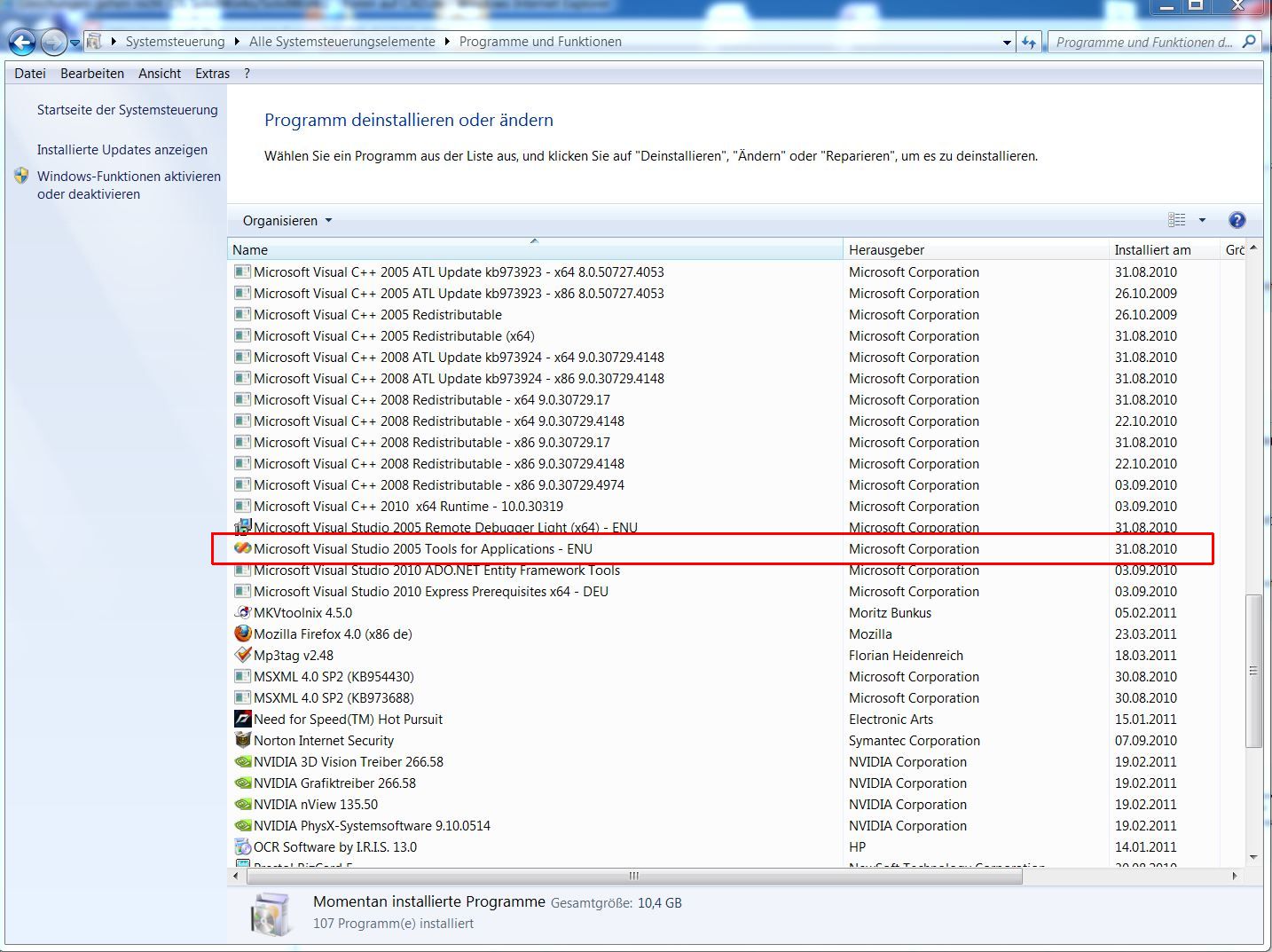Click the vertical scrollbar up arrow
Screen dimensions: 1272x952
(1253, 248)
